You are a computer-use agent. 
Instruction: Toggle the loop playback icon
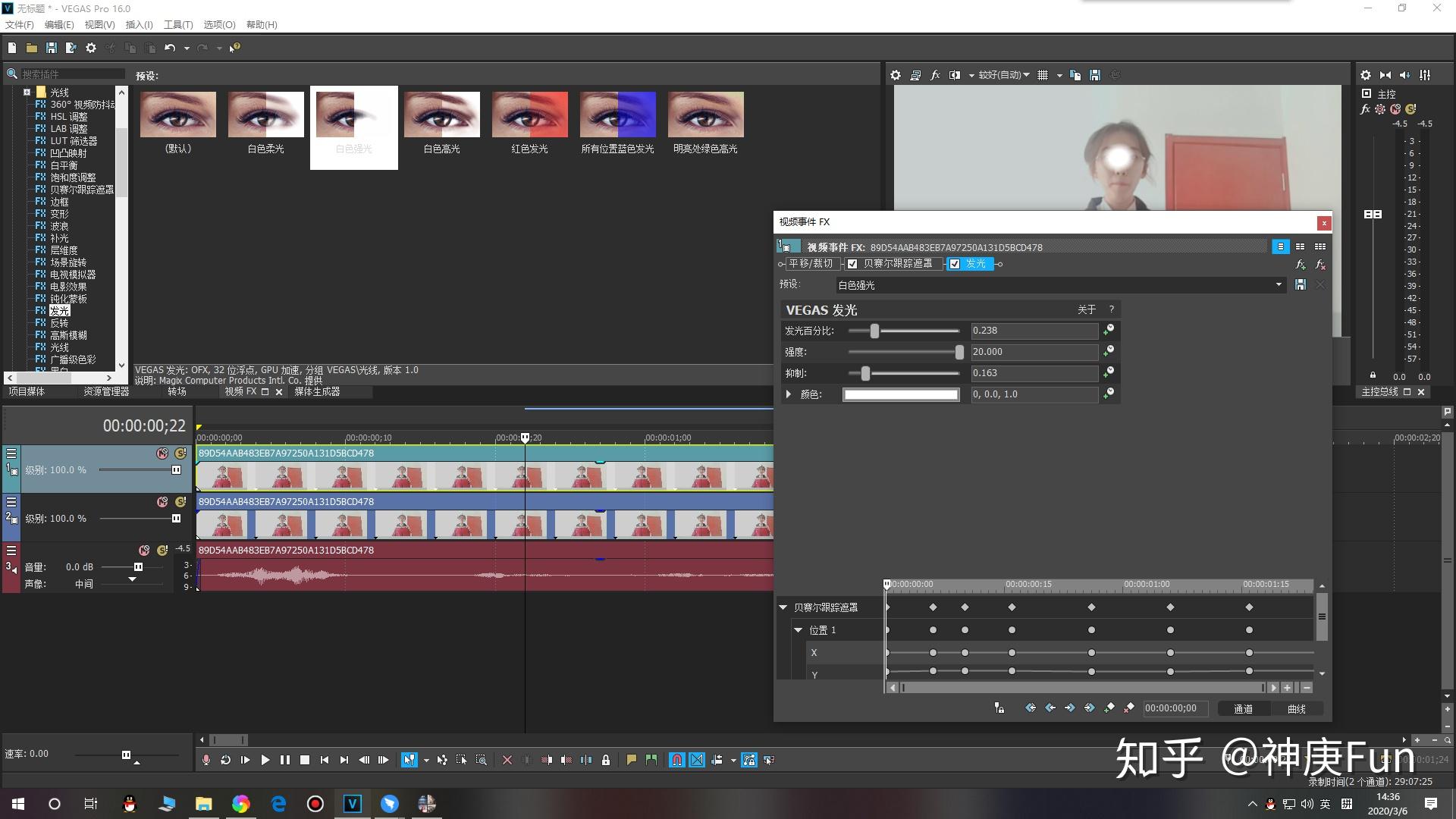click(x=225, y=760)
